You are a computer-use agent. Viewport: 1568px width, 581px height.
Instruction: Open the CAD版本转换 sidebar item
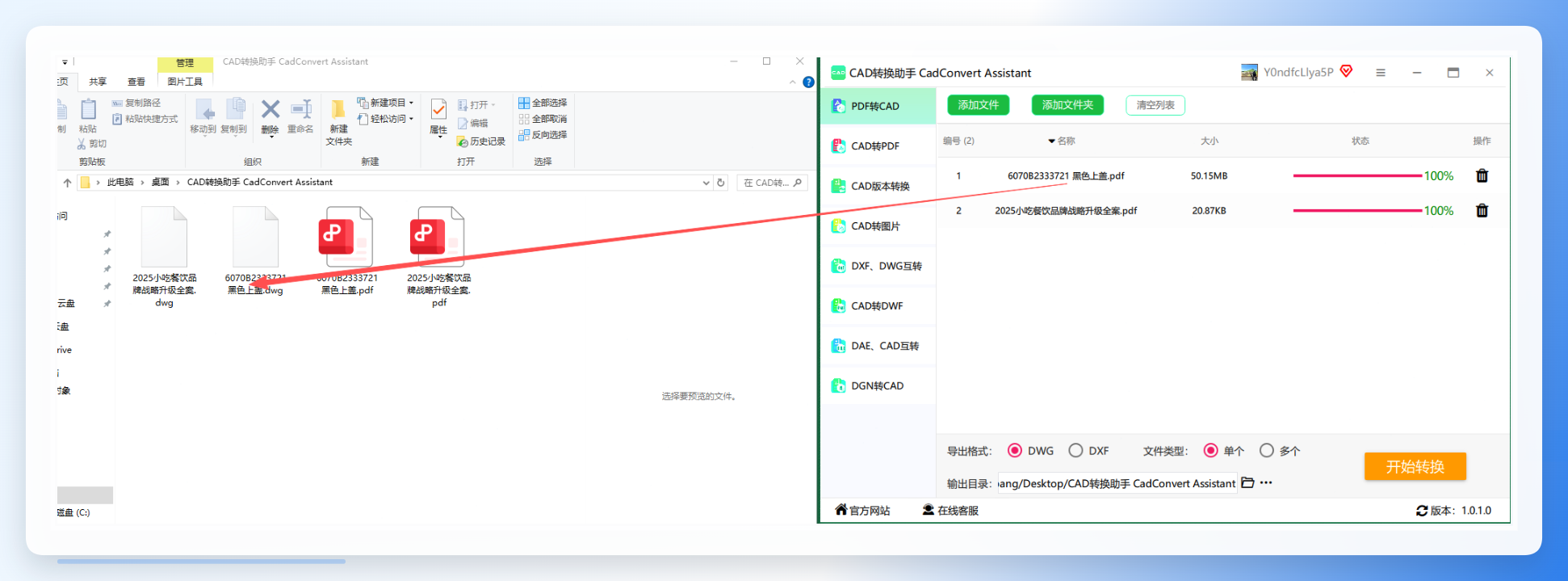point(878,186)
